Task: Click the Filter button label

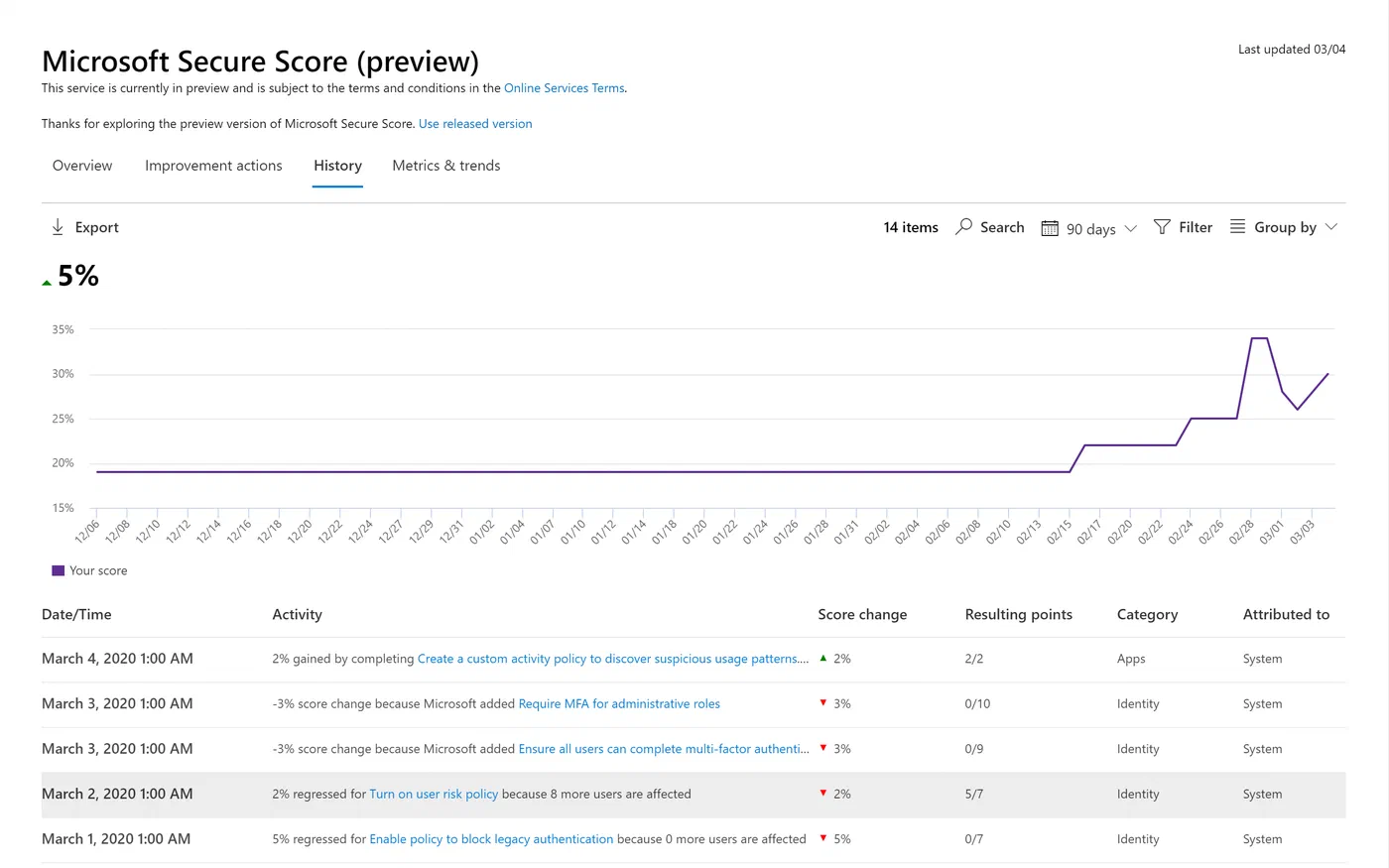Action: pos(1196,227)
